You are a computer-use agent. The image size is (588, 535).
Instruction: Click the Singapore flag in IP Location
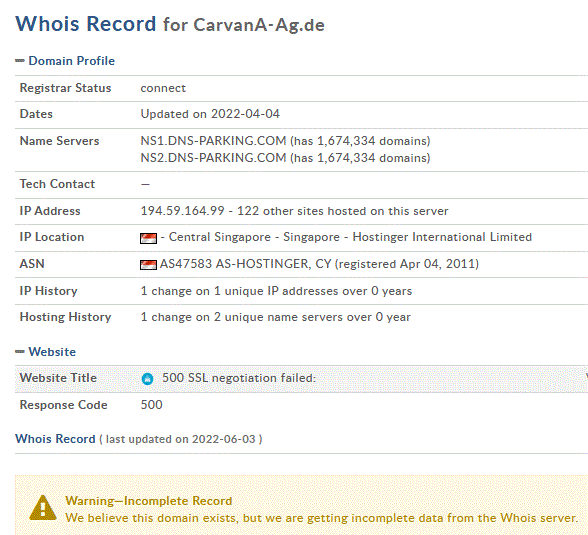coord(148,238)
